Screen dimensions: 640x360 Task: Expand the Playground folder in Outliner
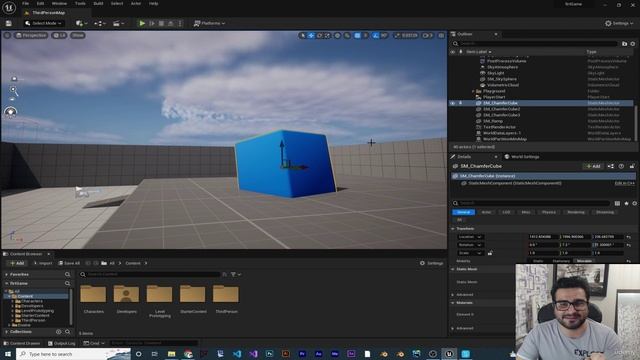[x=473, y=91]
